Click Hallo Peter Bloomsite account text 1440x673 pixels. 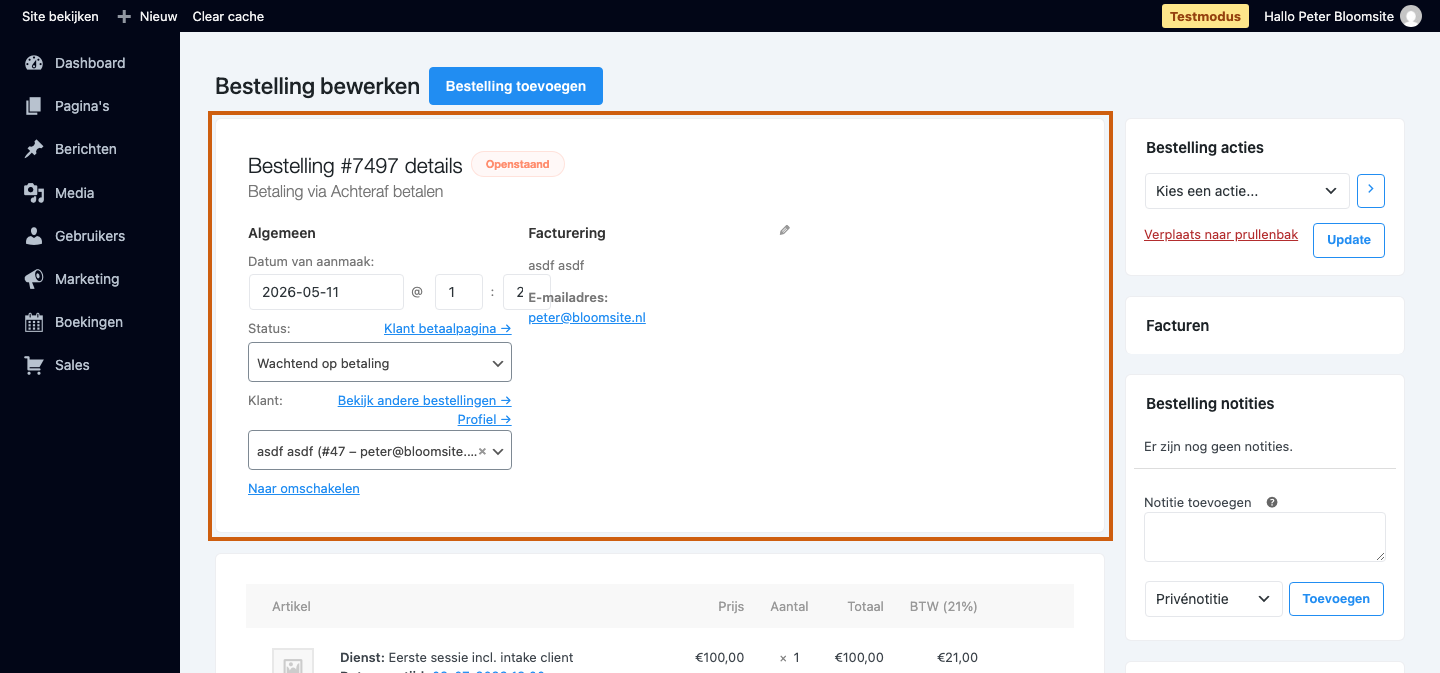tap(1329, 16)
